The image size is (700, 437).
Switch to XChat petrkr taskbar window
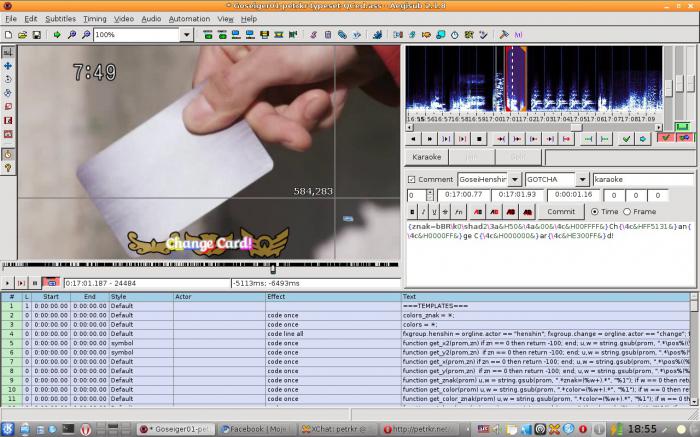[x=338, y=429]
